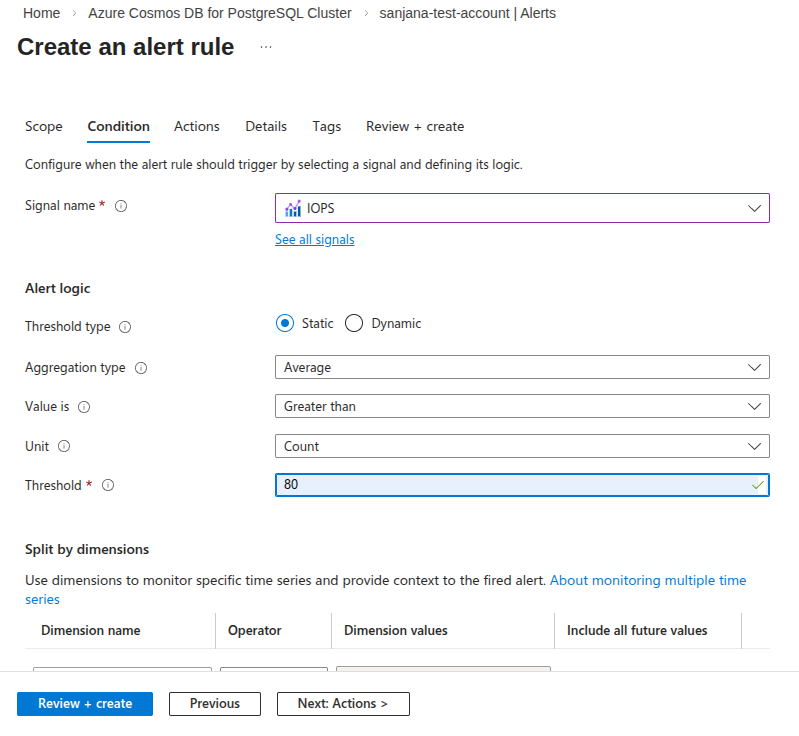Select the Static threshold radio button
The height and width of the screenshot is (736, 799).
(x=285, y=323)
